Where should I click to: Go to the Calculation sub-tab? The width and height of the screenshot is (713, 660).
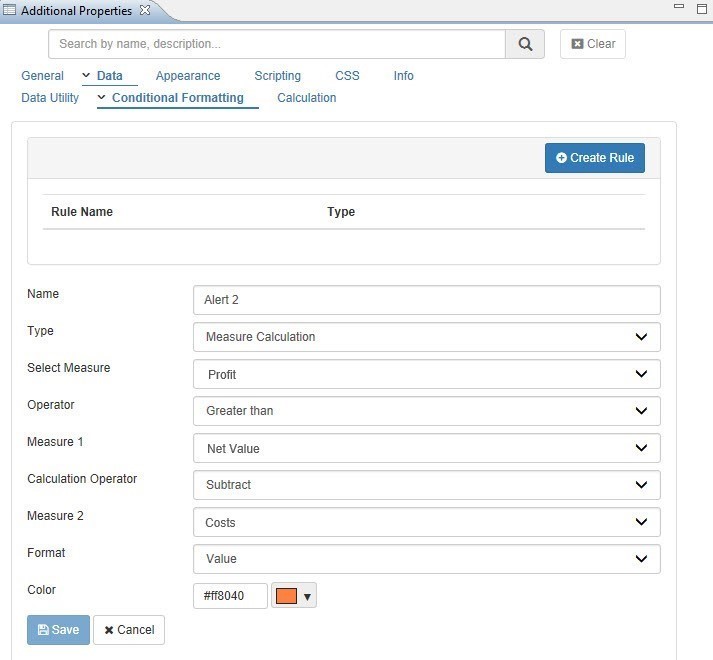306,98
